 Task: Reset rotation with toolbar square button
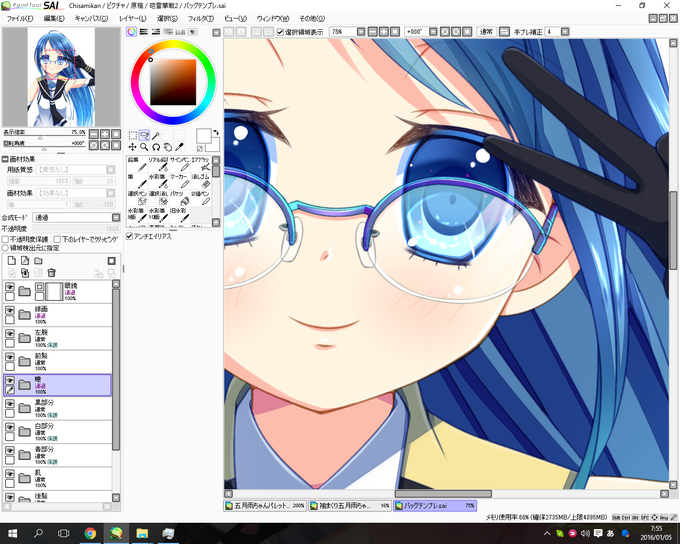467,32
